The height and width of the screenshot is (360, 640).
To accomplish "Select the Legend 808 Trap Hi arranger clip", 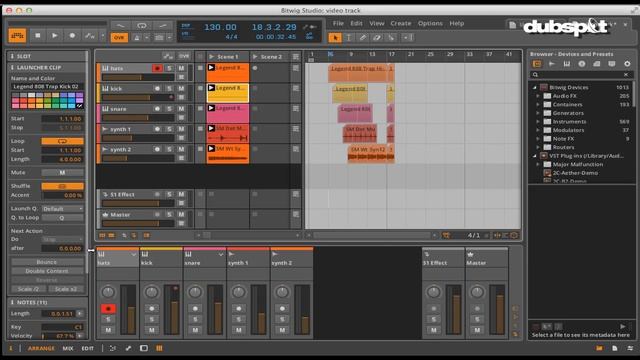I will coord(358,73).
